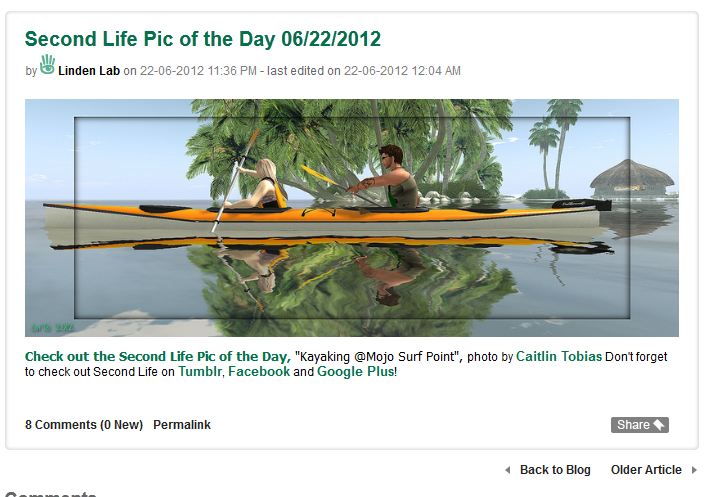Visit Caitlin Tobias photographer link
Image resolution: width=713 pixels, height=497 pixels.
[x=559, y=357]
